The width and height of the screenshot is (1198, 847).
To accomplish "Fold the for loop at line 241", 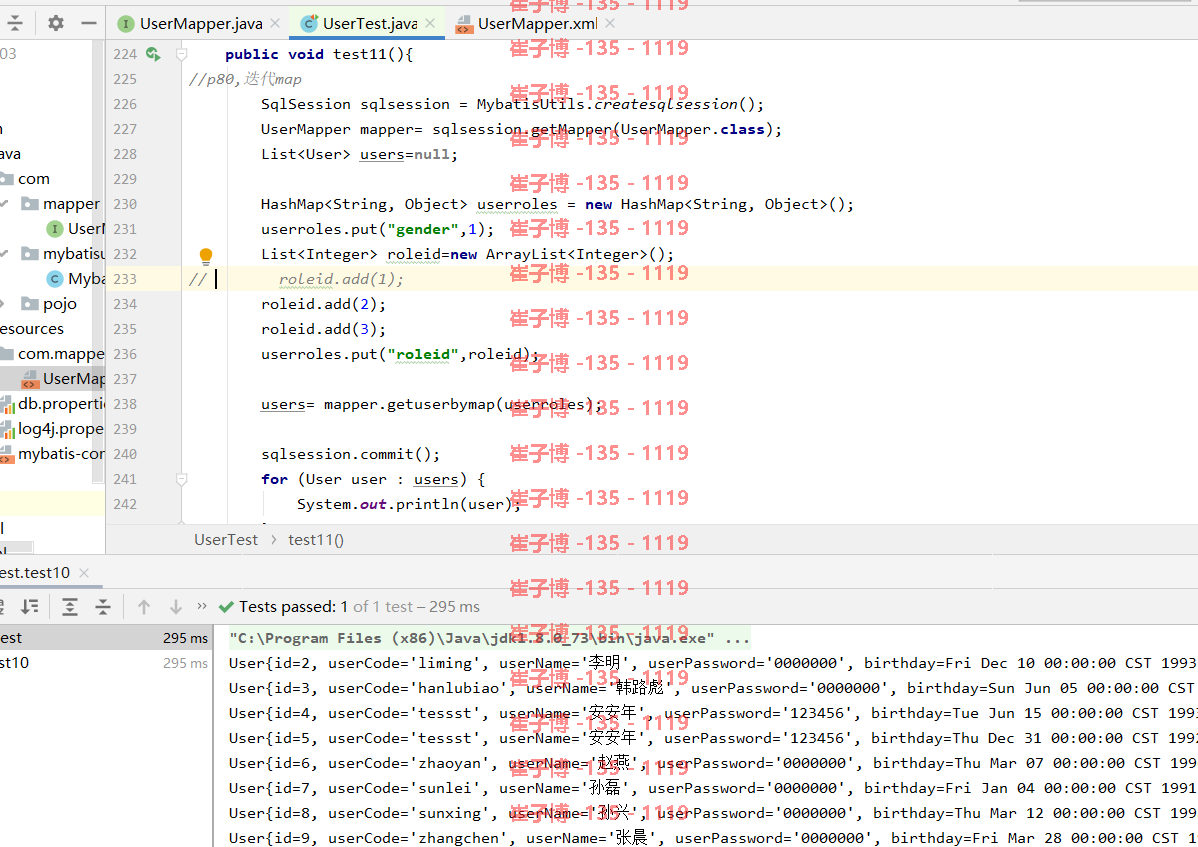I will point(182,480).
